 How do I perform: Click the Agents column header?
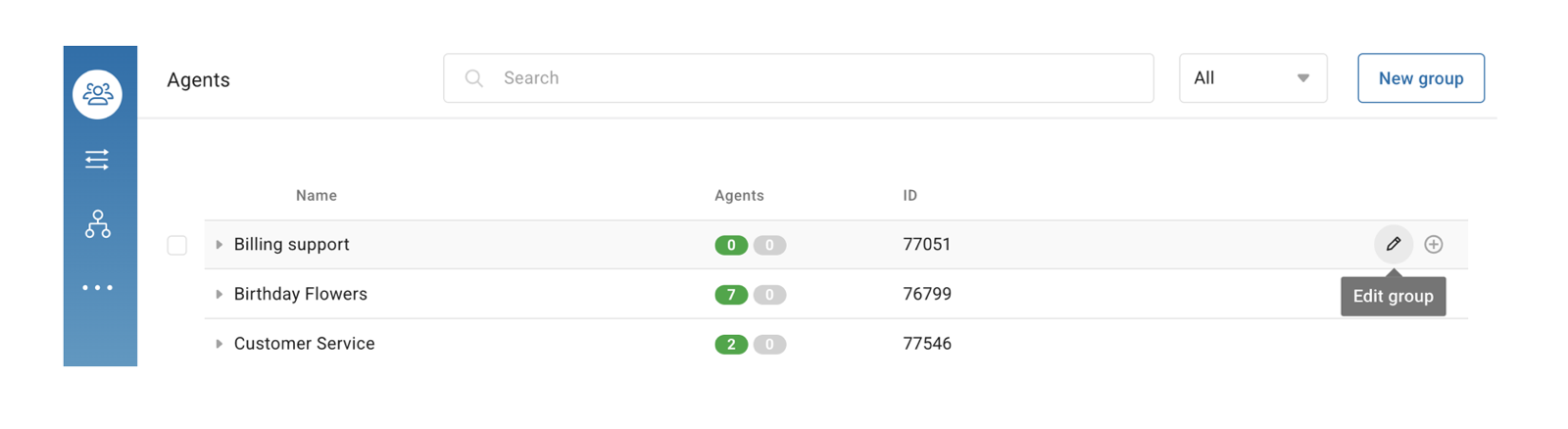pos(739,196)
